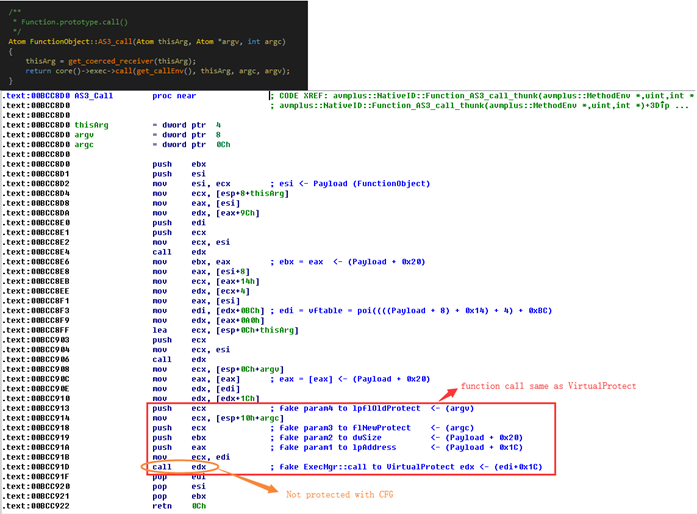Viewport: 697px width, 514px height.
Task: Click the fake param1 lpAddress comment
Action: 397,448
